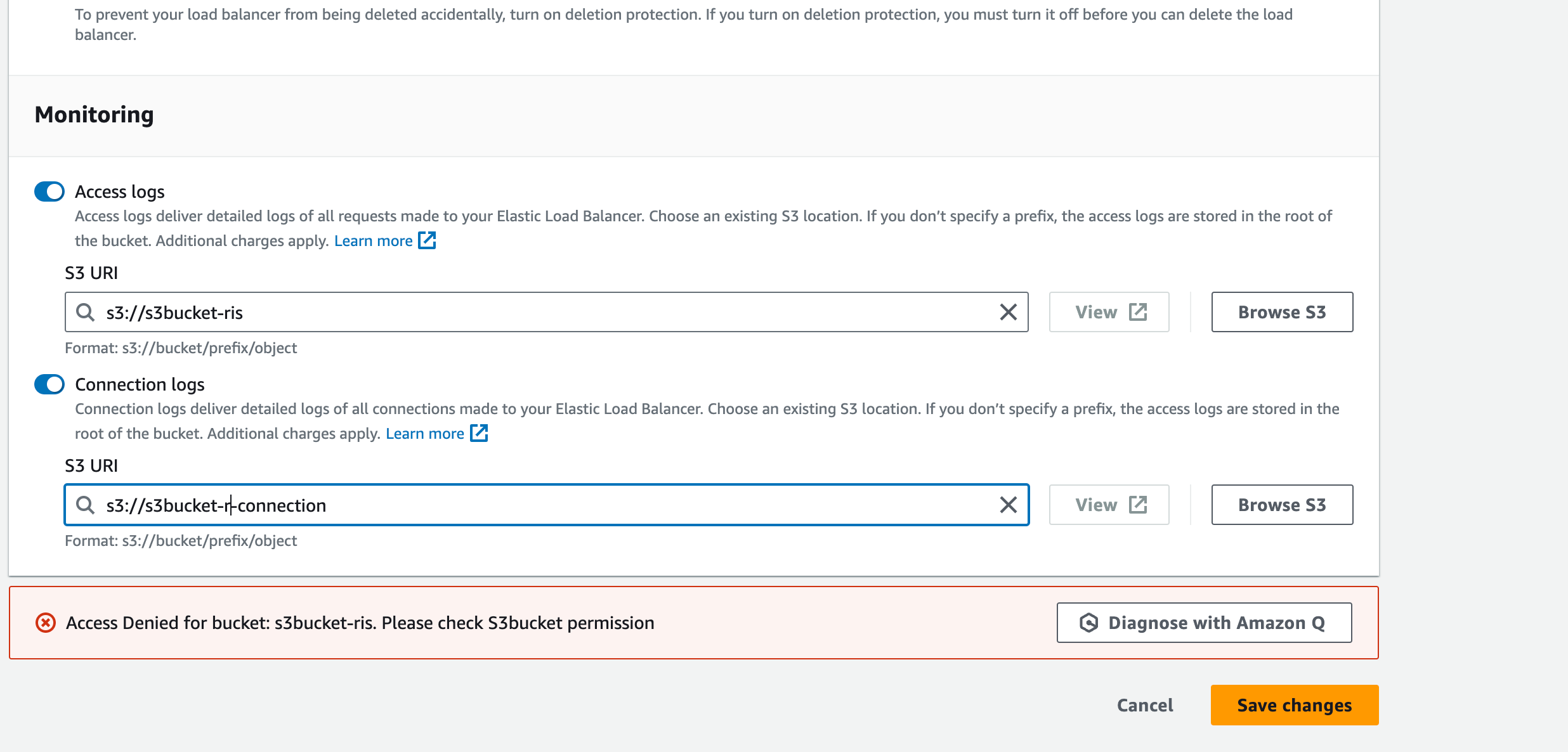The height and width of the screenshot is (752, 1568).
Task: Click the Amazon Q hexagon icon
Action: click(x=1088, y=623)
